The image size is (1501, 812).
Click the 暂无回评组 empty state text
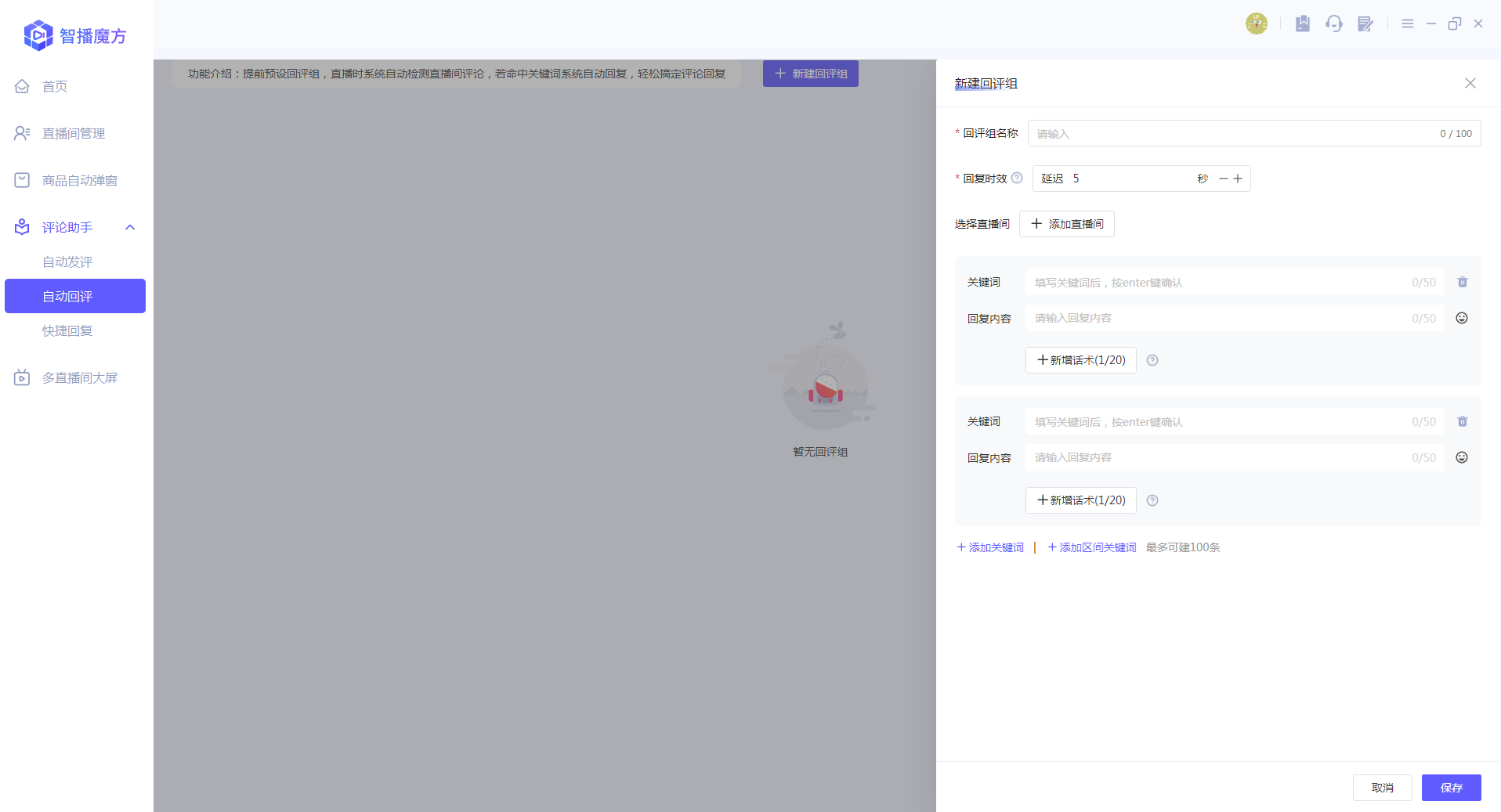(x=820, y=452)
